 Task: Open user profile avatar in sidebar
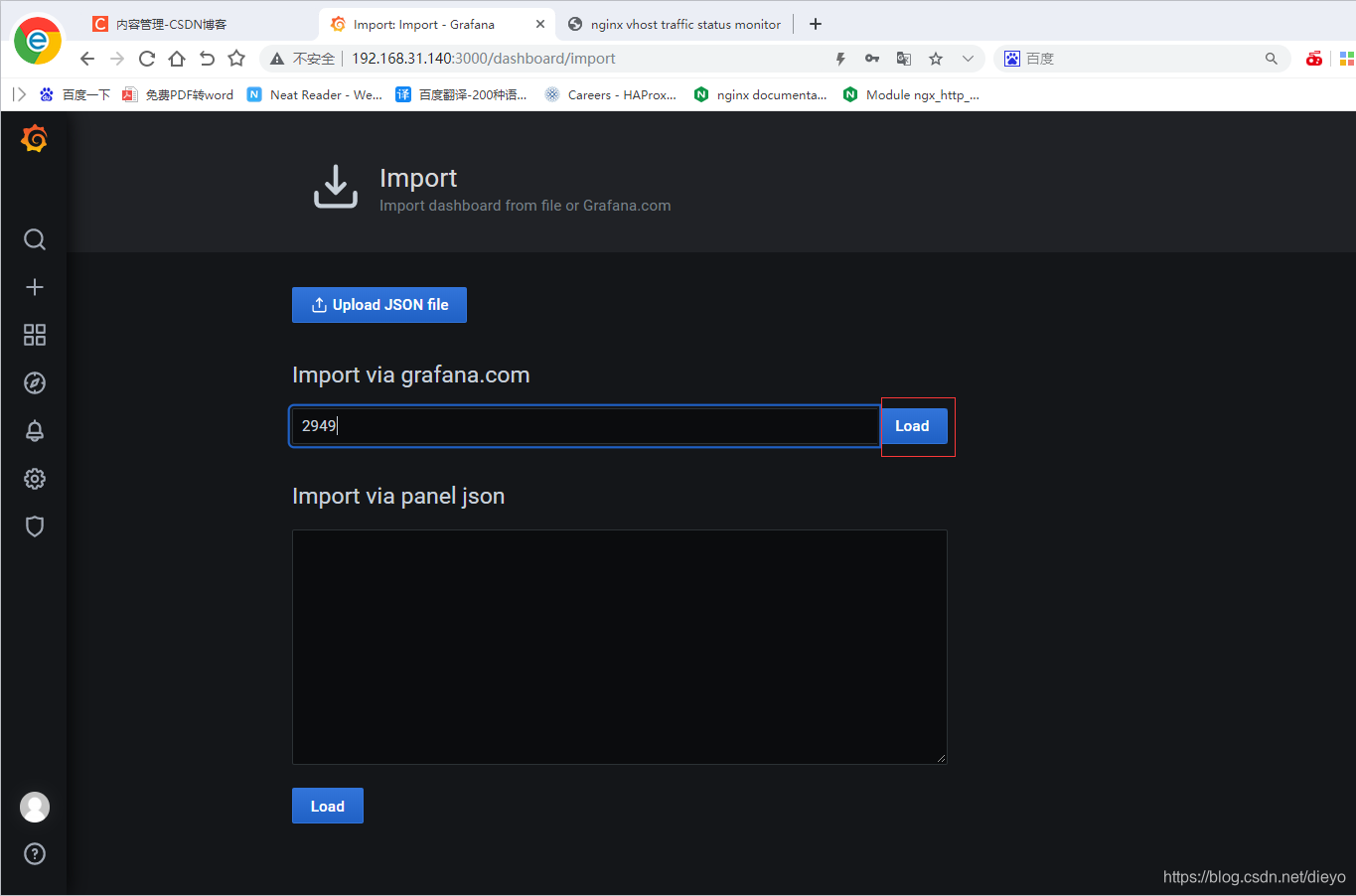click(35, 807)
